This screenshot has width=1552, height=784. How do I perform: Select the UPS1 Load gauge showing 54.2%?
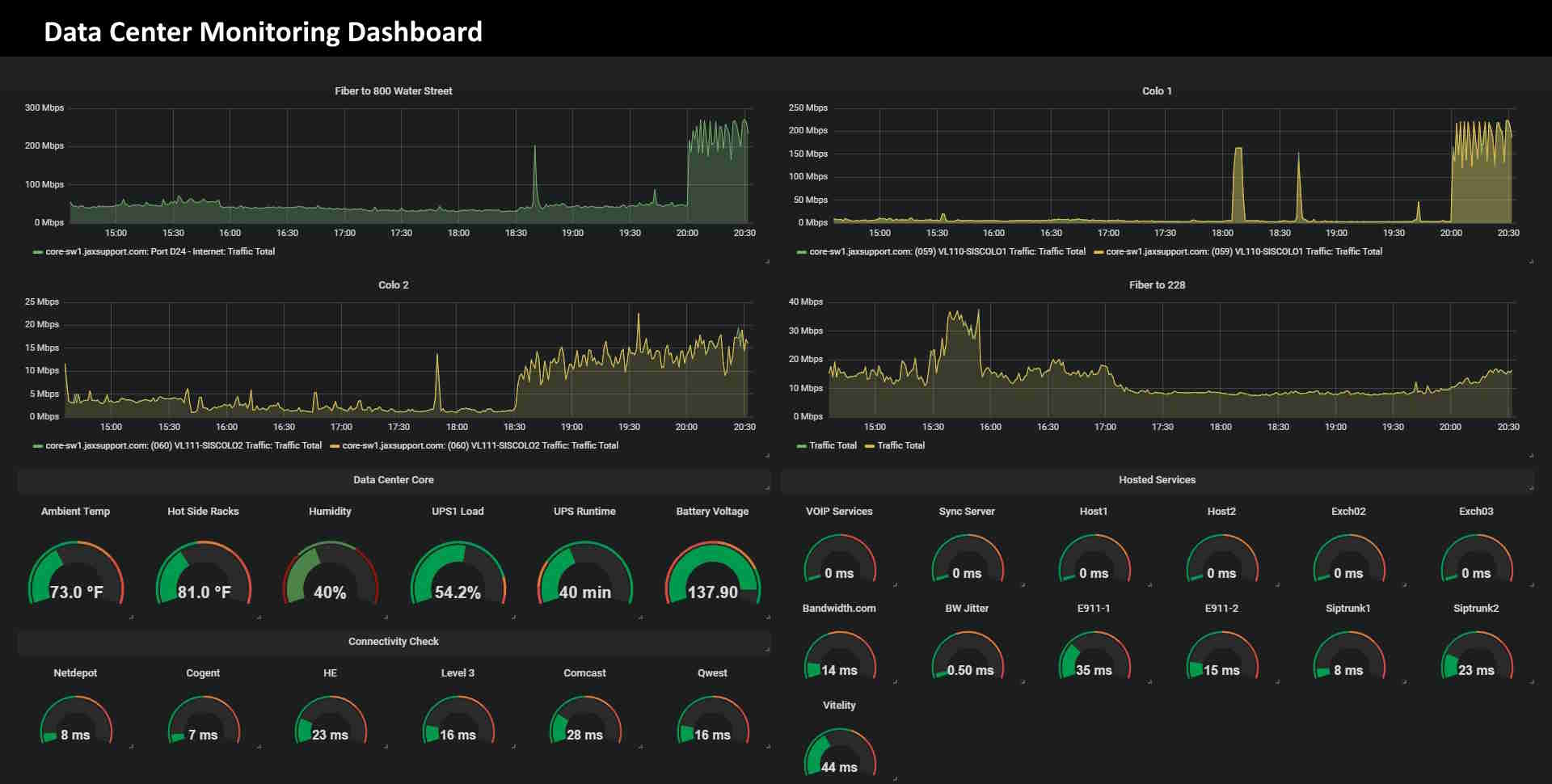click(x=458, y=574)
